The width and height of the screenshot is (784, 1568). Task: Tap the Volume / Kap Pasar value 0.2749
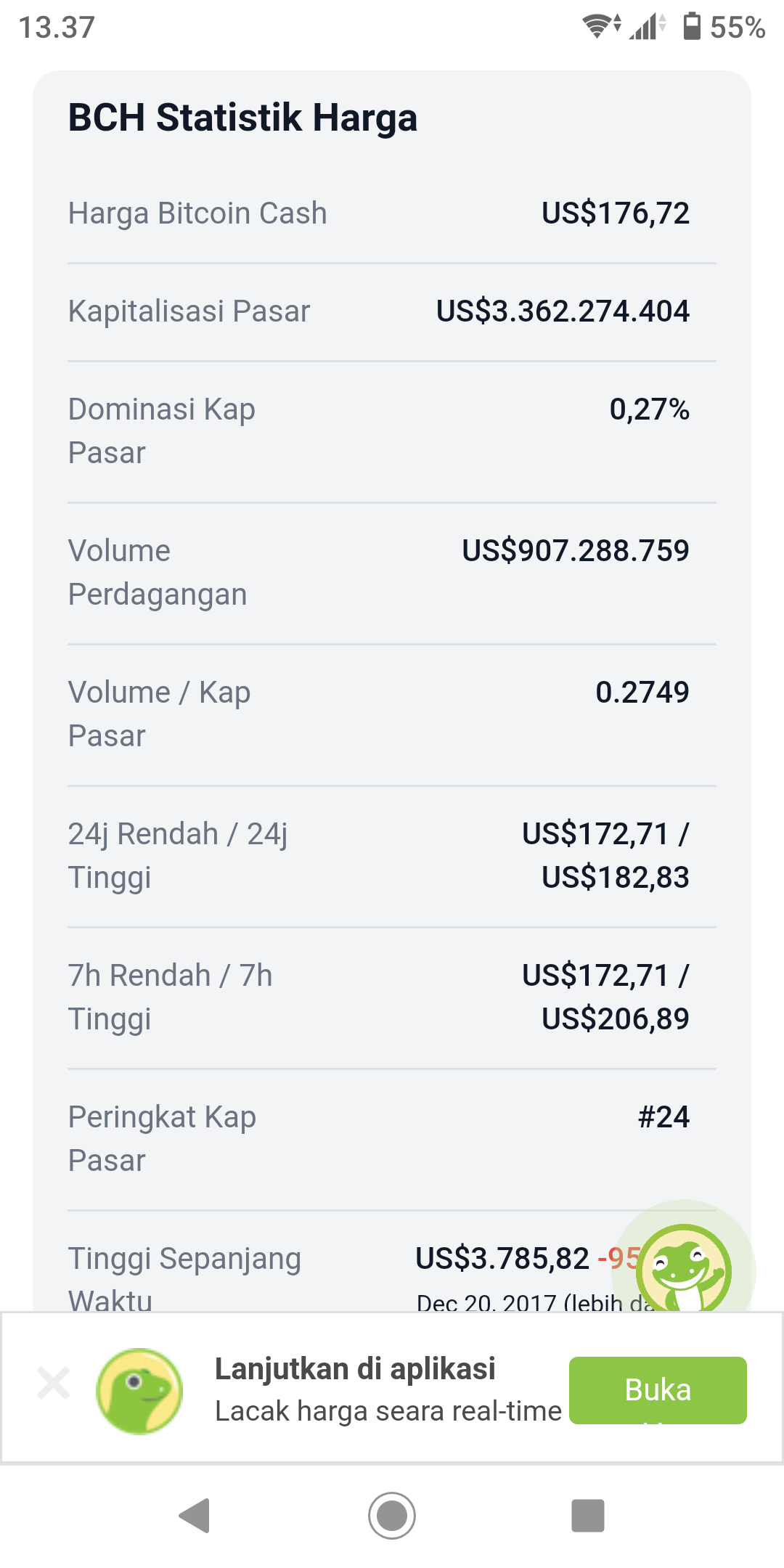pos(642,693)
